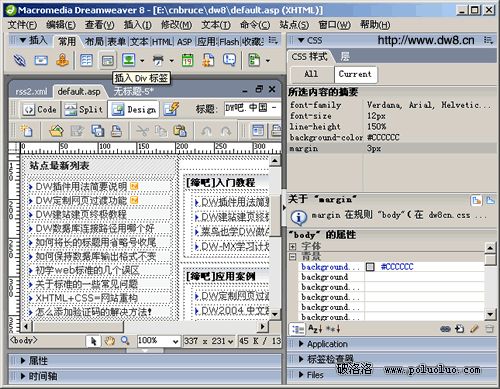
Task: Expand the 字体 category in body properties
Action: (x=293, y=246)
